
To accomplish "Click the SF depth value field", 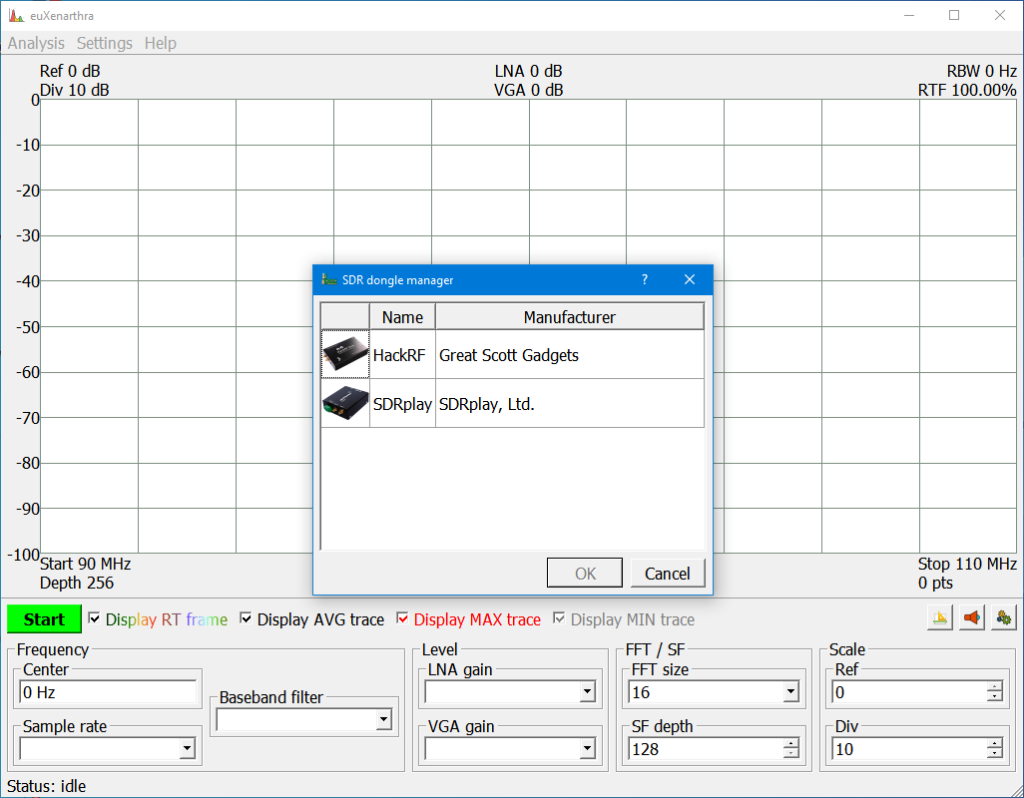I will [x=705, y=749].
